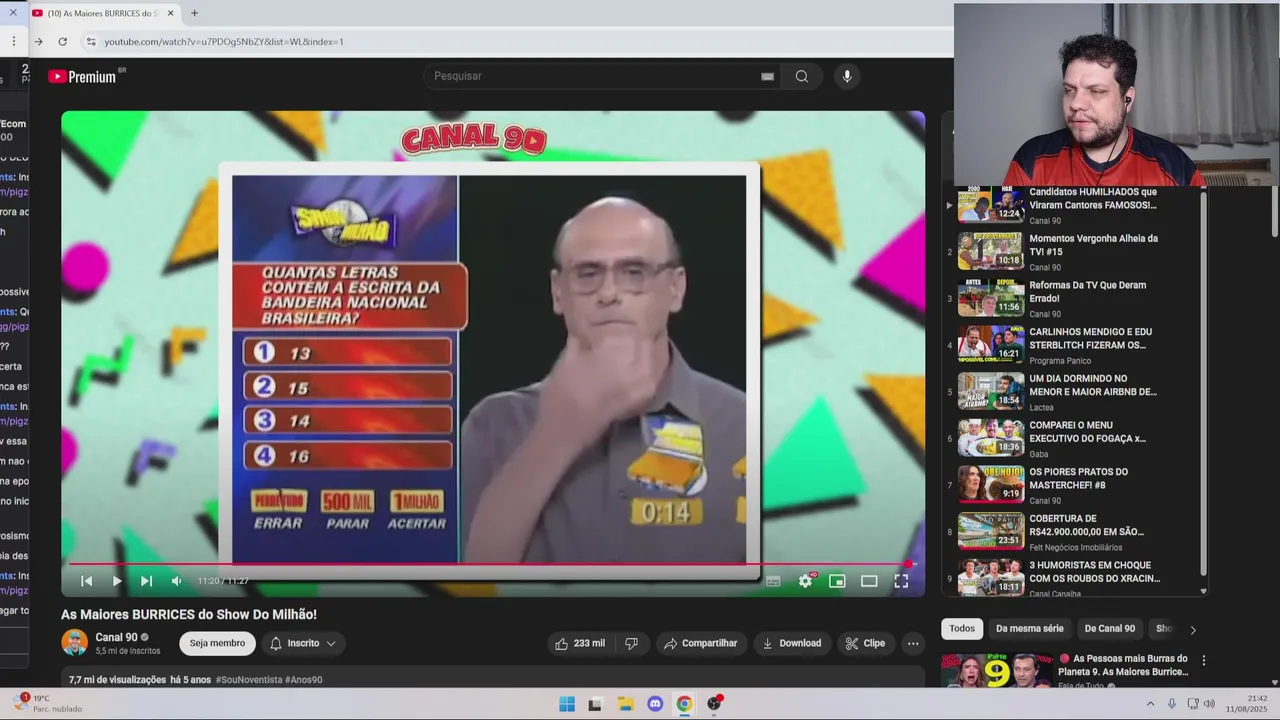
Task: Toggle subtitles on the player
Action: (773, 581)
